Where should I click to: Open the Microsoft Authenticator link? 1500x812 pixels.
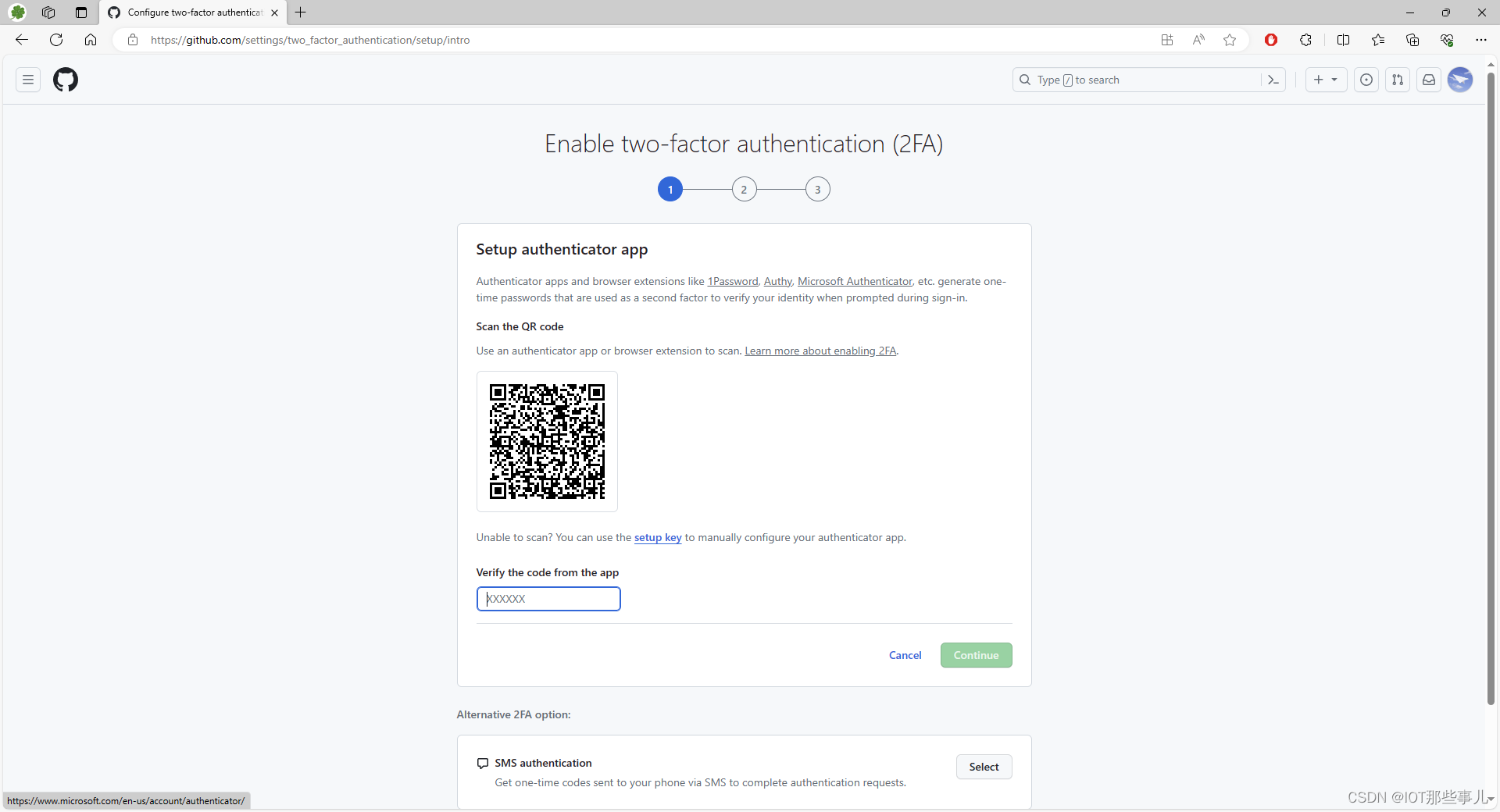(x=855, y=281)
